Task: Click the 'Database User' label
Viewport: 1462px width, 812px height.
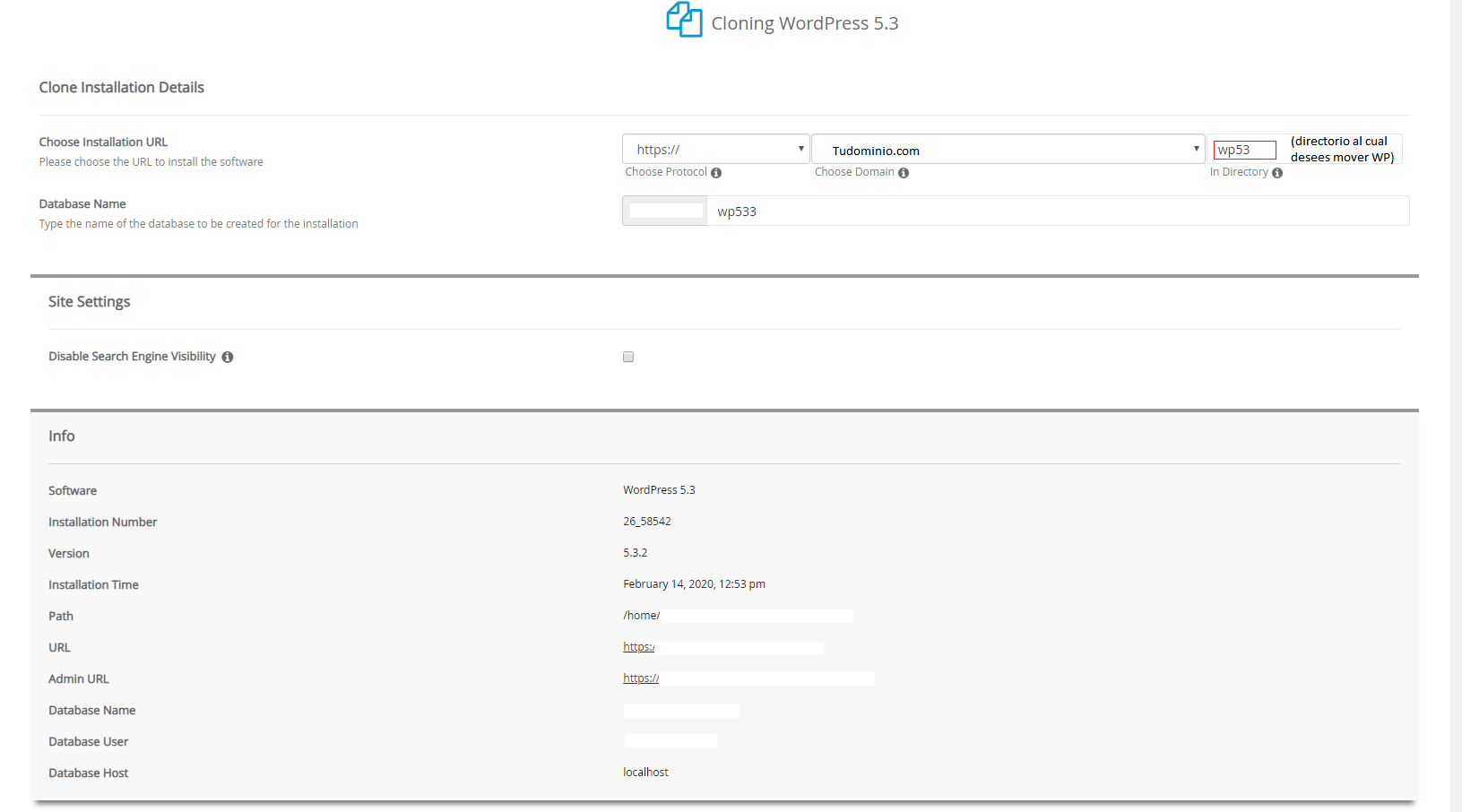Action: tap(88, 741)
